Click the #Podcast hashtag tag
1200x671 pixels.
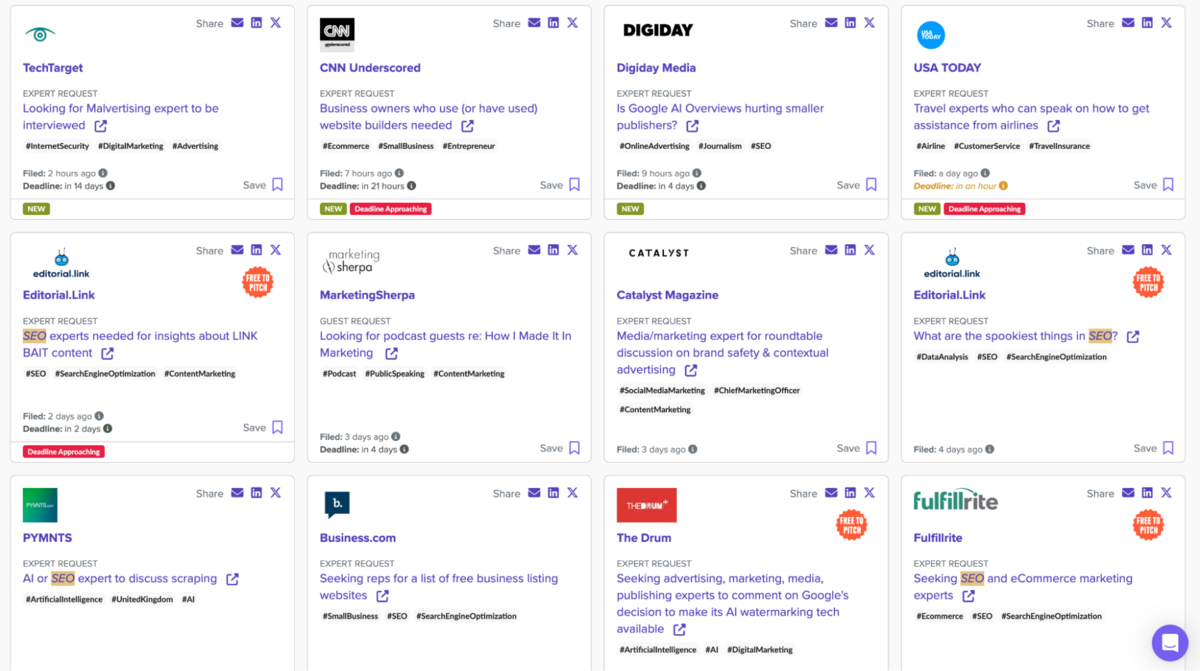[340, 374]
